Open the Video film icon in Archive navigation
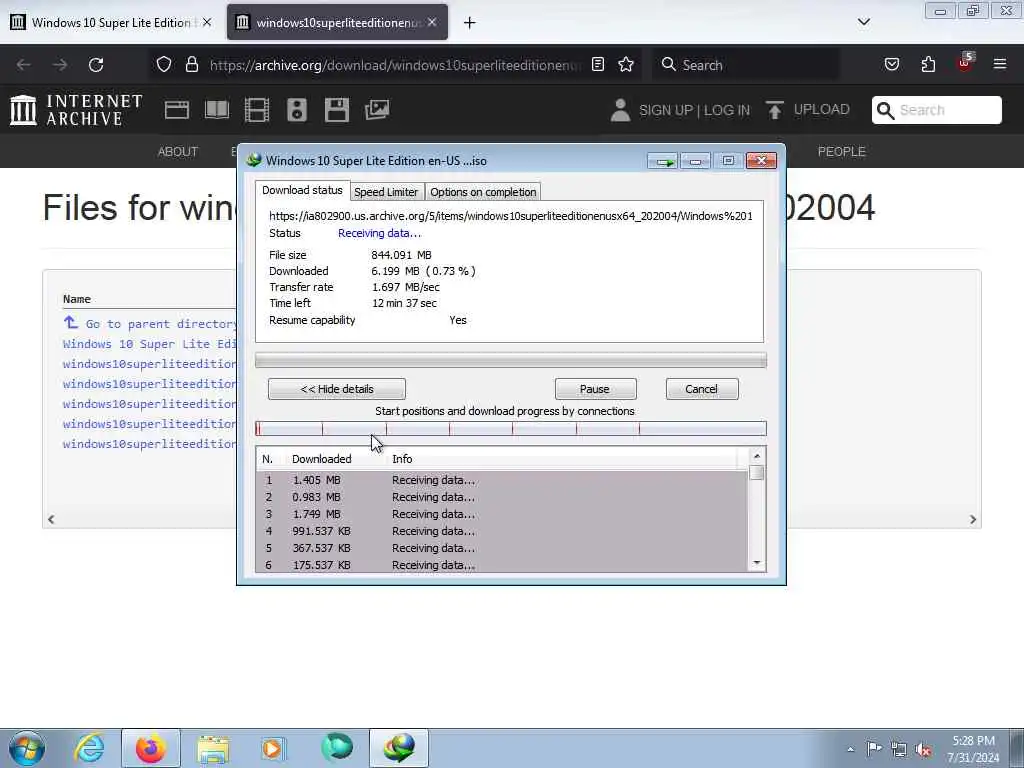 pos(257,110)
